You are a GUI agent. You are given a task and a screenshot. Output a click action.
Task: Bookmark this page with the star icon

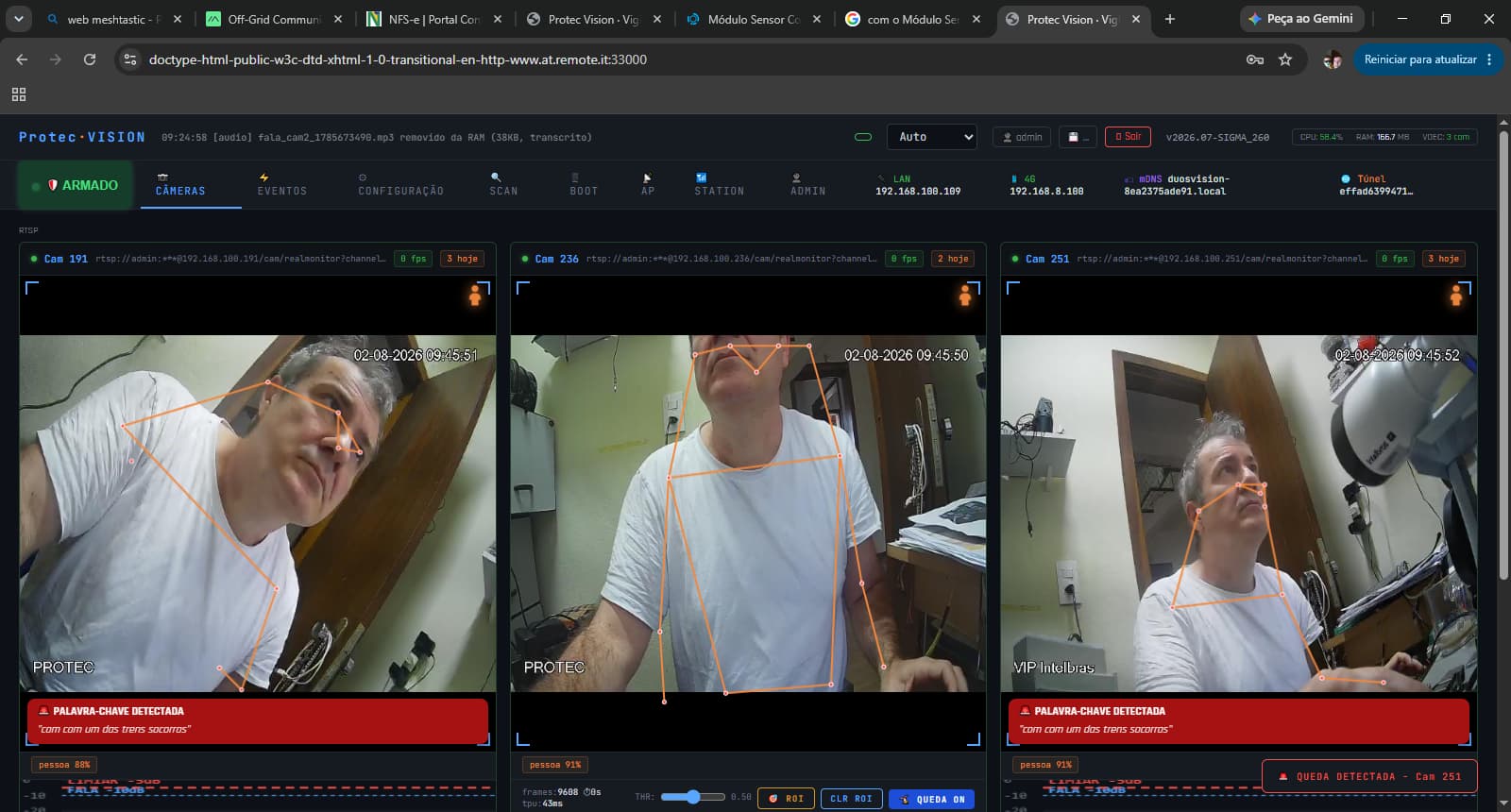(1285, 59)
